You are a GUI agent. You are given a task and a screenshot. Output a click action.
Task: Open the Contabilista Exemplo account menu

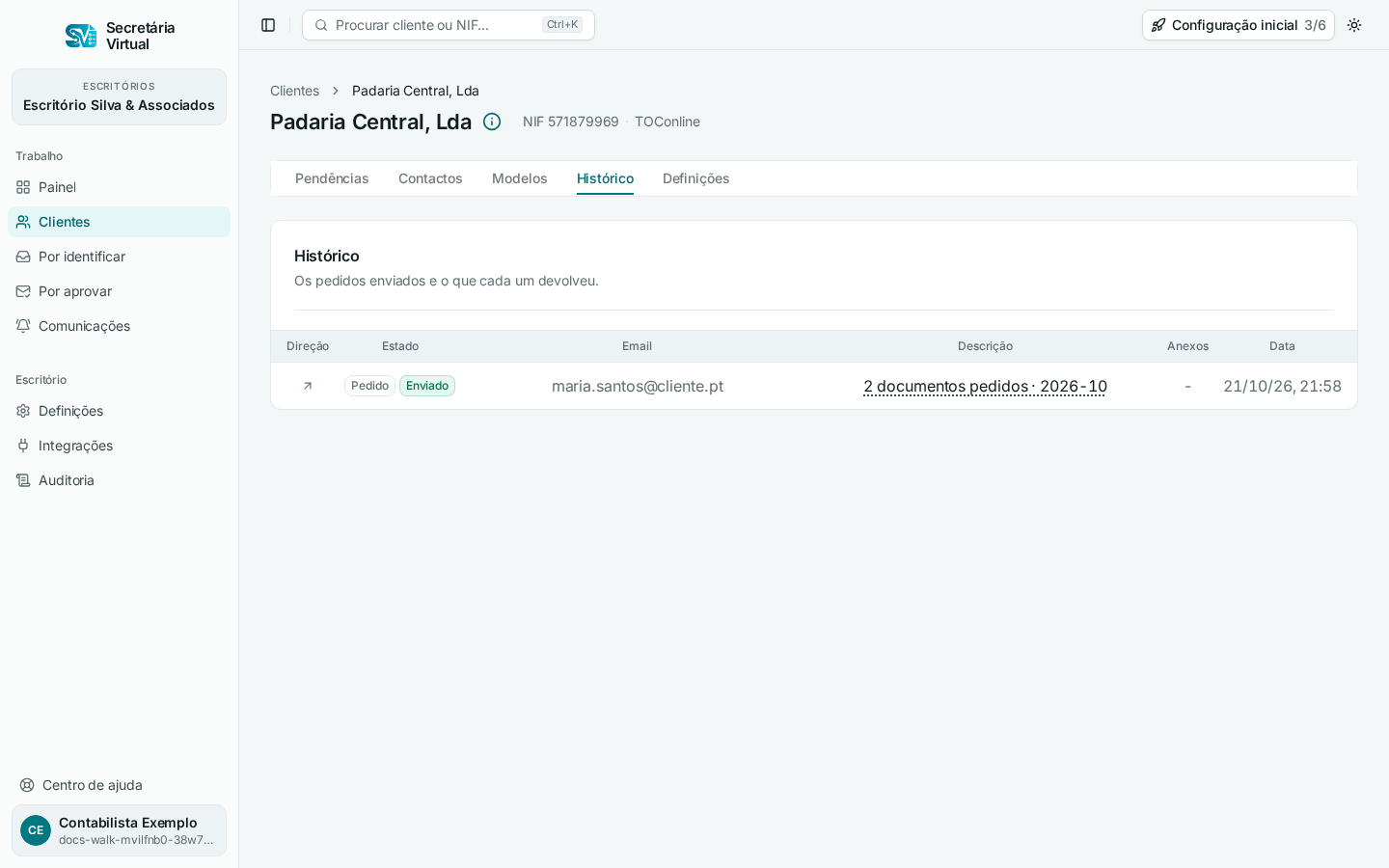click(x=119, y=830)
